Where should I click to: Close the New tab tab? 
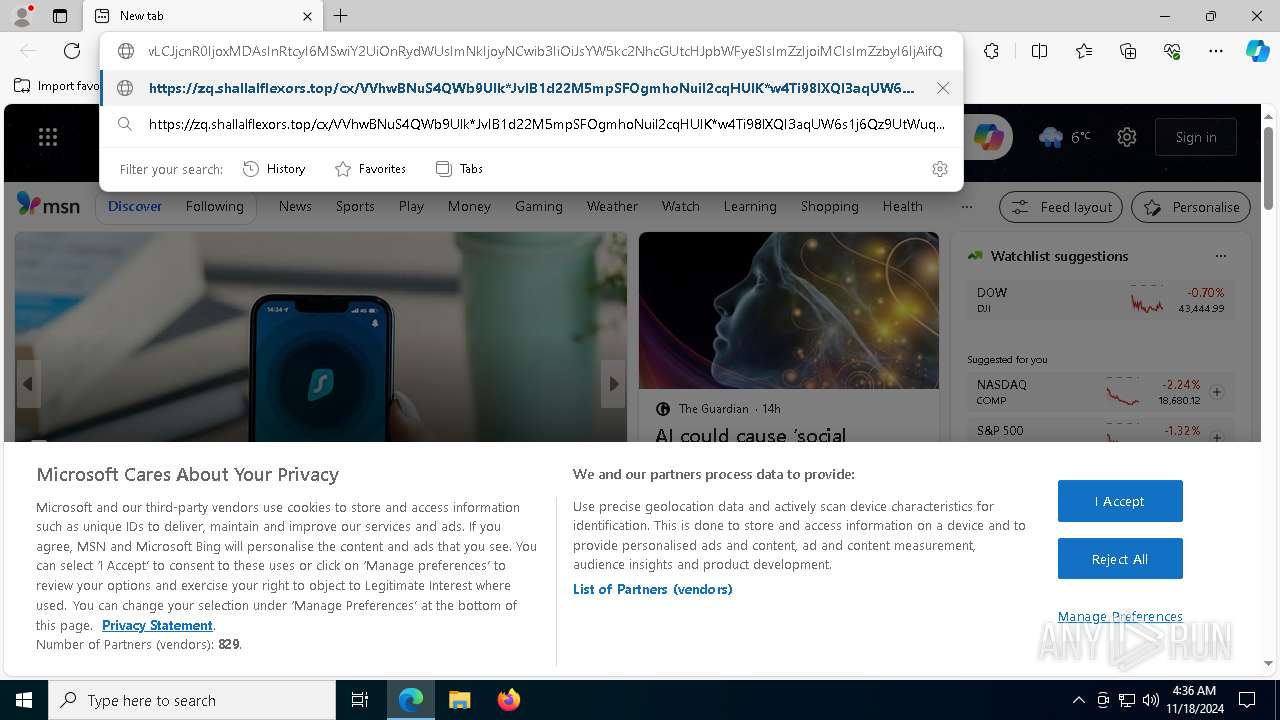[x=307, y=16]
